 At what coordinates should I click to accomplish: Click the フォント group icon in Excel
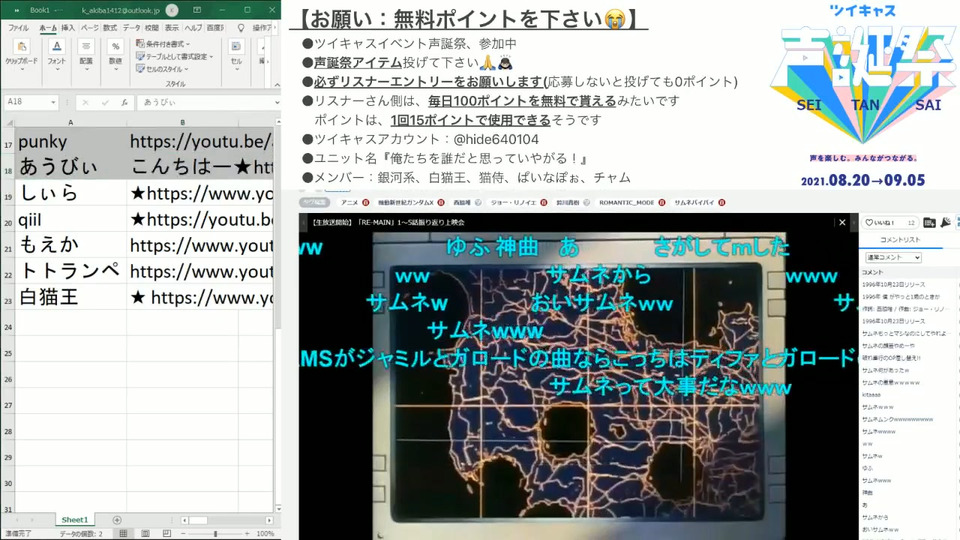pyautogui.click(x=57, y=47)
